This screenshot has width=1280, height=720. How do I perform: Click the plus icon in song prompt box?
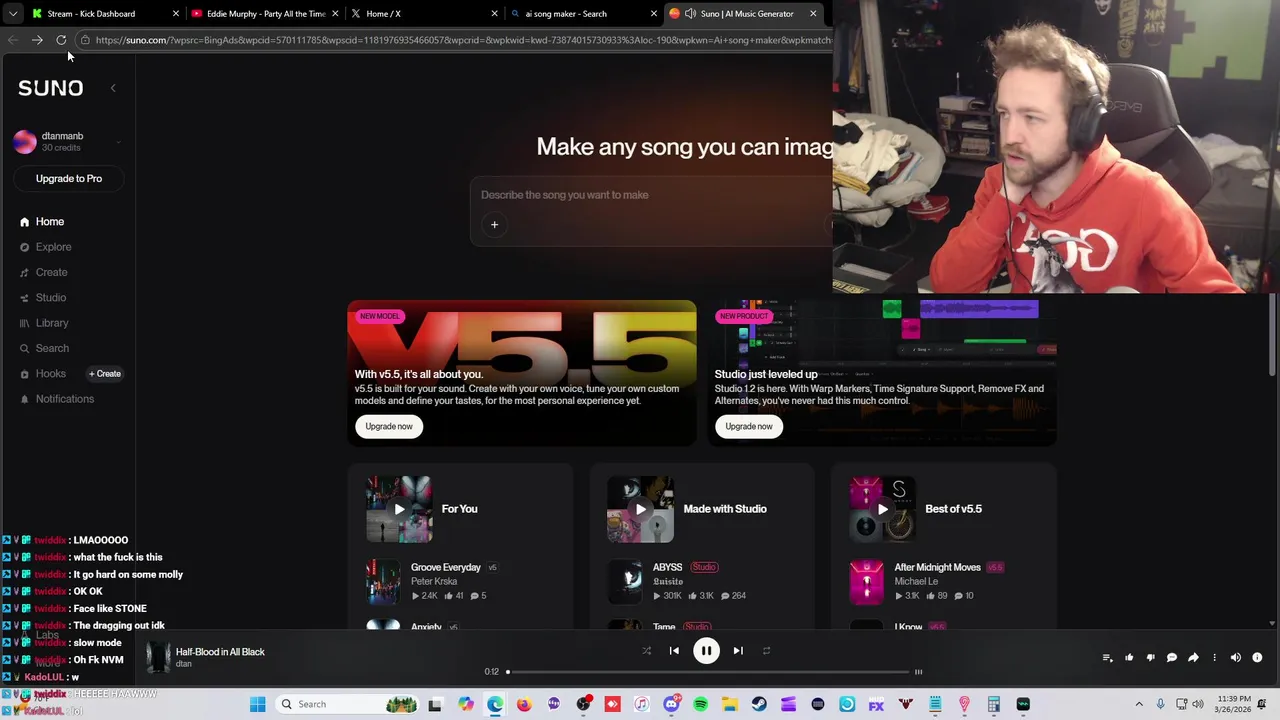tap(494, 225)
